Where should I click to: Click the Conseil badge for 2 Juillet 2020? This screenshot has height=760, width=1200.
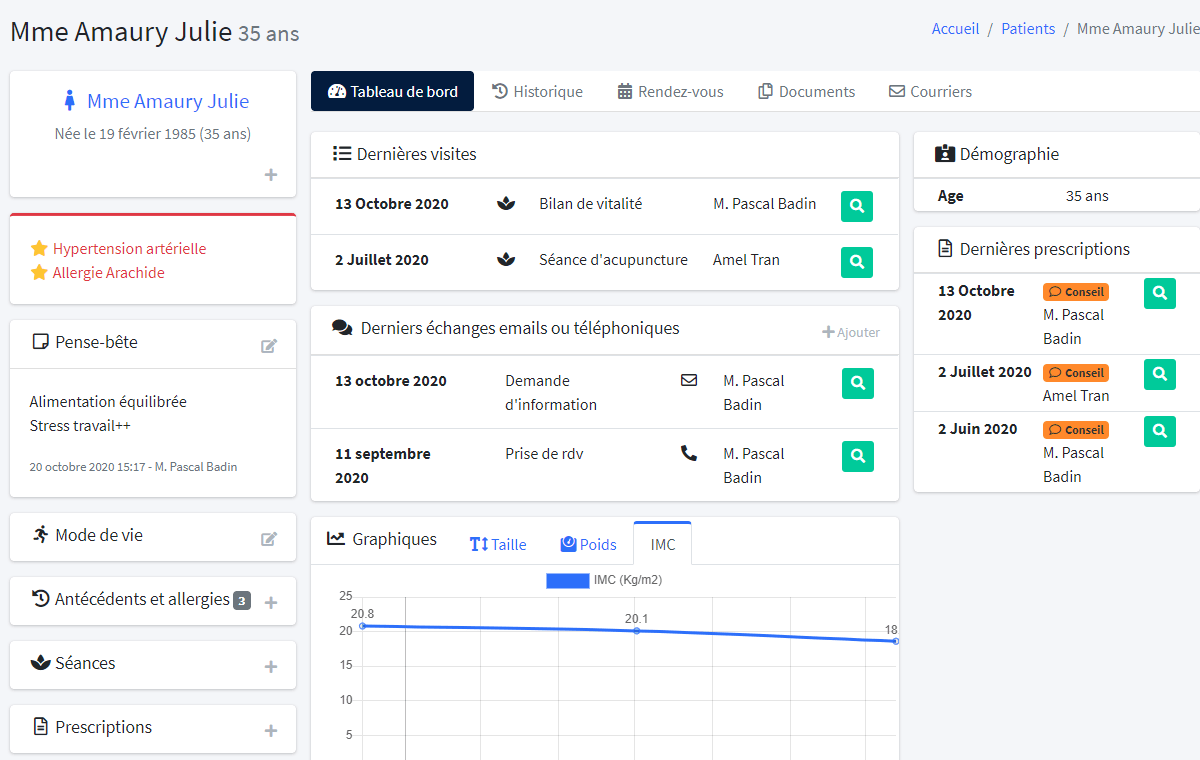[1076, 373]
